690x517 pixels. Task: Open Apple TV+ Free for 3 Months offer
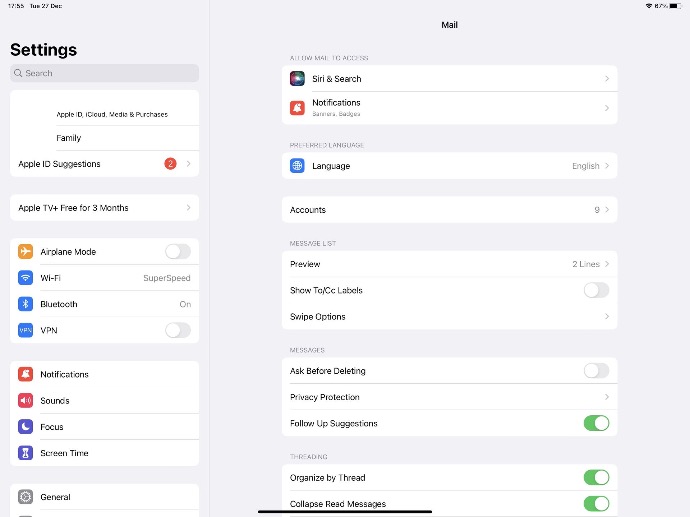[x=104, y=208]
